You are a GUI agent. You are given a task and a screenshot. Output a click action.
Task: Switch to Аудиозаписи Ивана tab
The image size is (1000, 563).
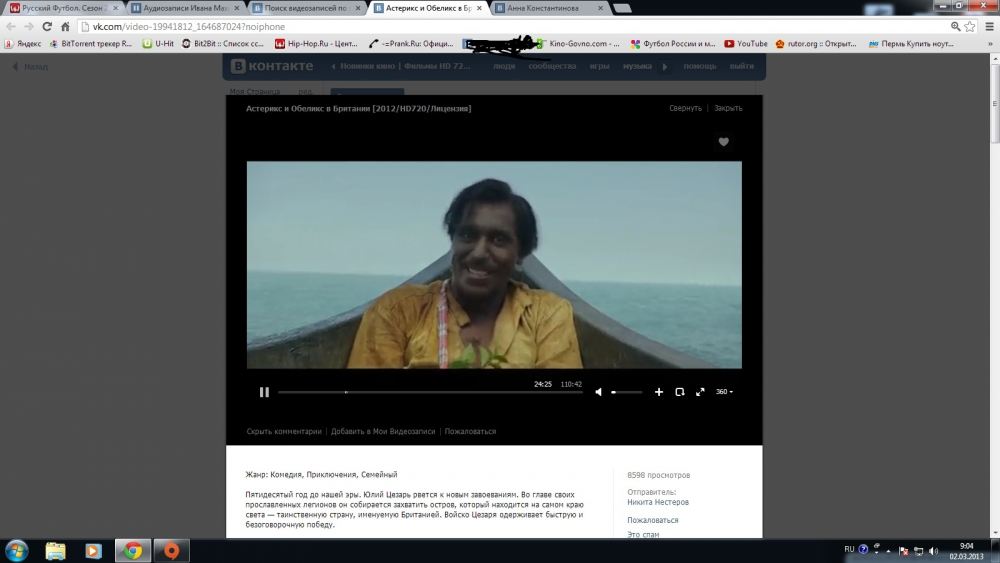pos(185,8)
